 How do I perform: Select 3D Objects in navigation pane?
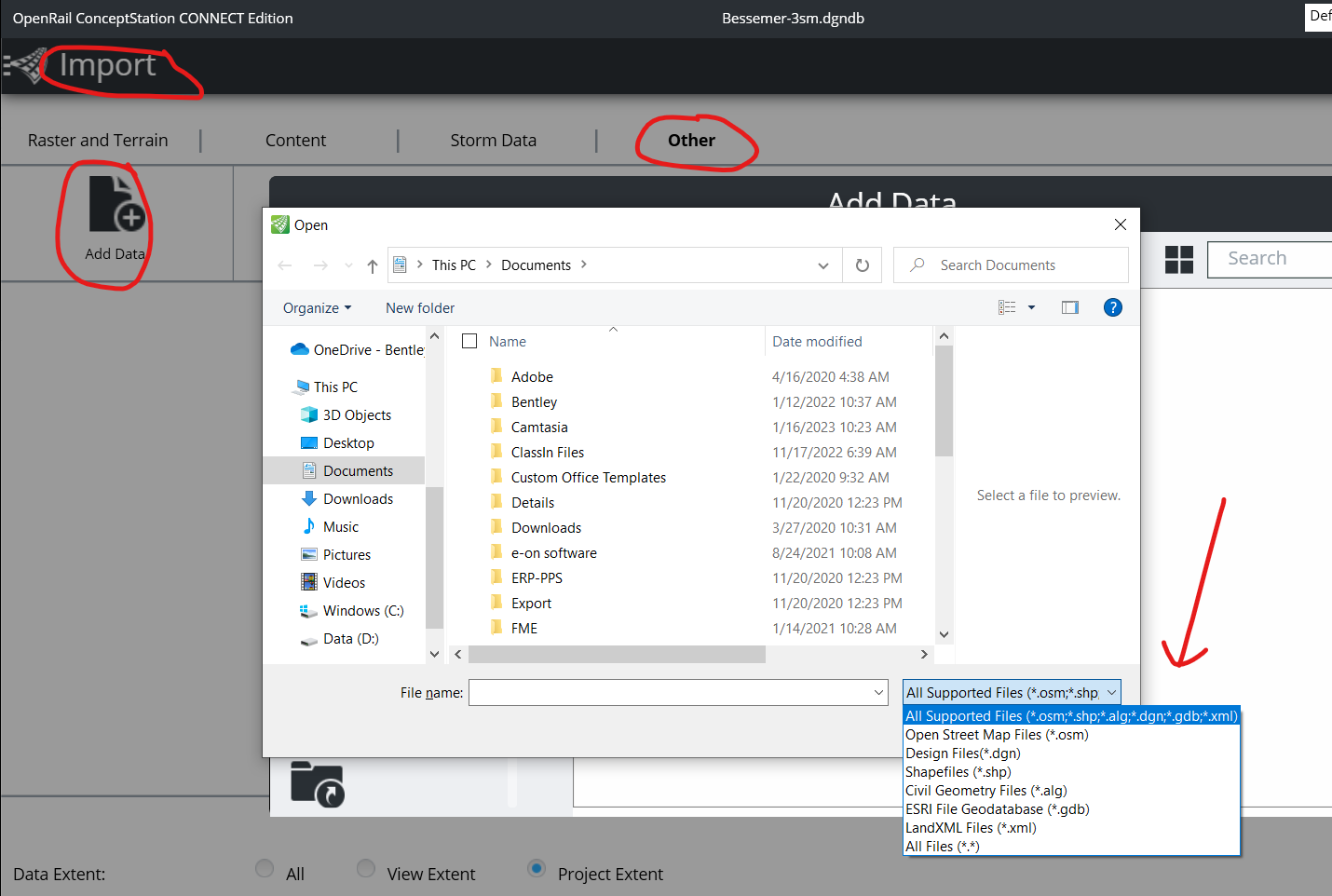pos(346,415)
